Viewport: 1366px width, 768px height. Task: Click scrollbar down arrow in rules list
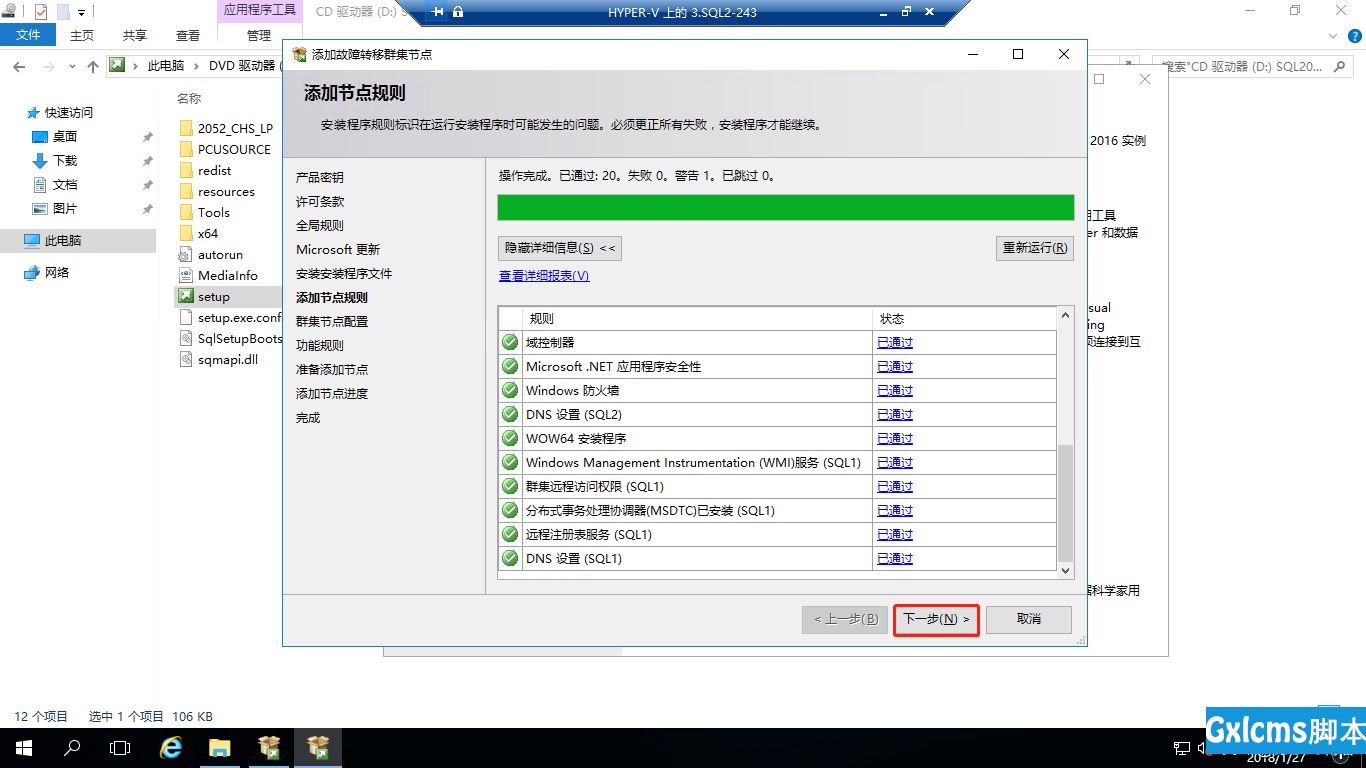[1065, 570]
